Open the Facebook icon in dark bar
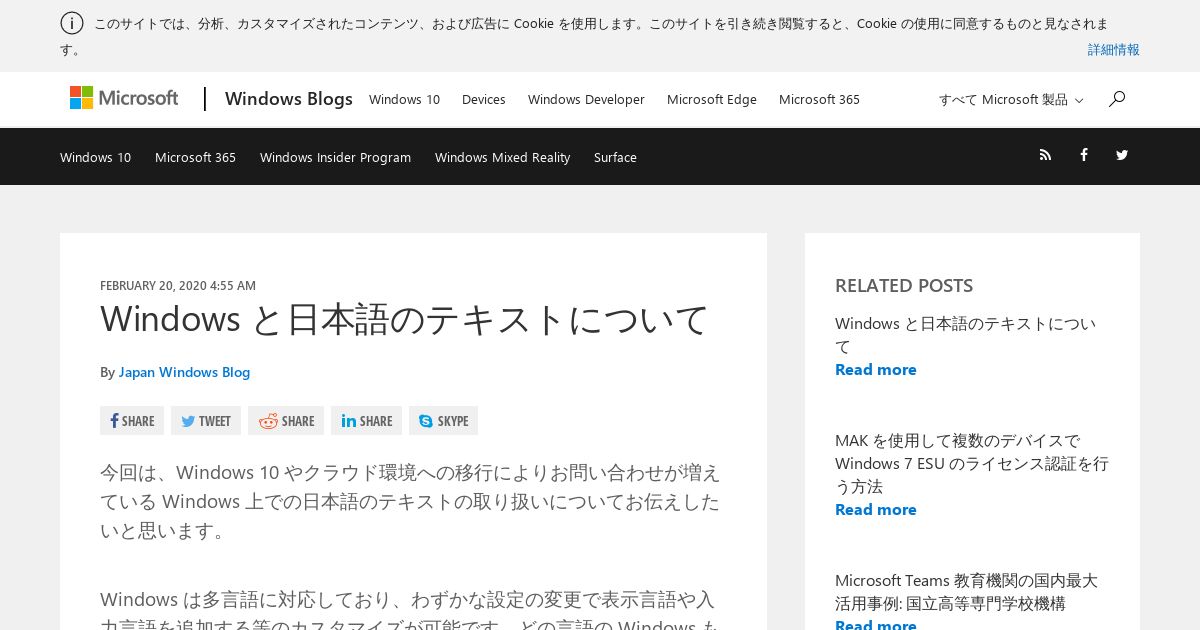 pyautogui.click(x=1083, y=155)
